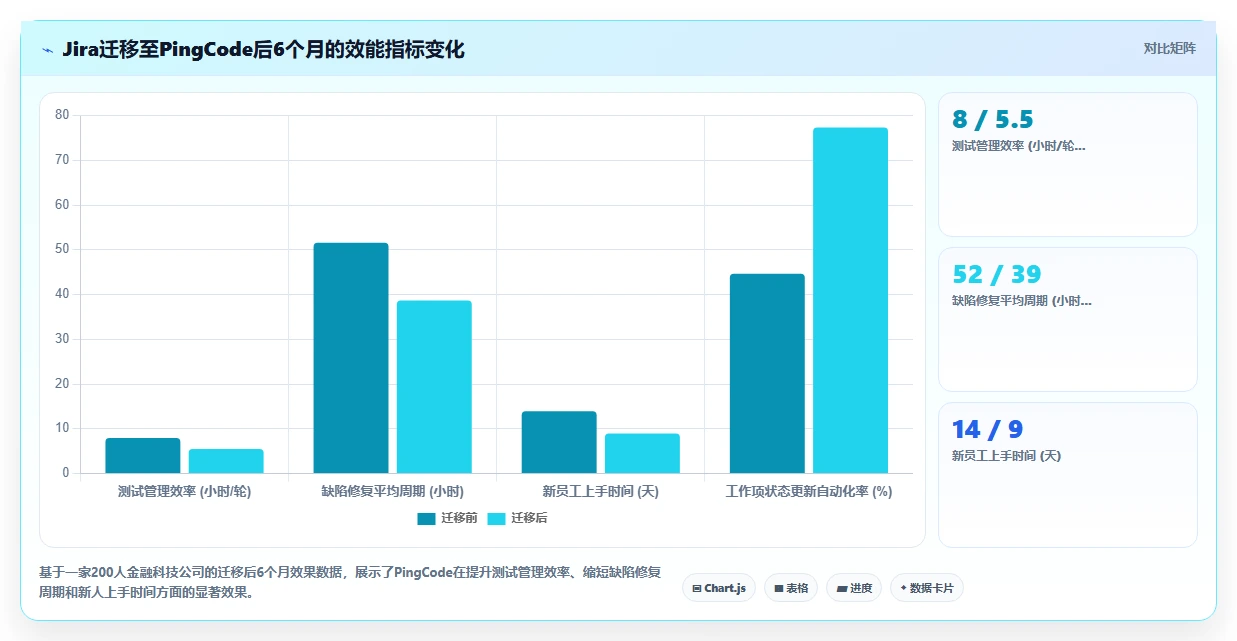This screenshot has height=641, width=1237.
Task: Toggle the 迁移前 legend item
Action: [x=447, y=518]
